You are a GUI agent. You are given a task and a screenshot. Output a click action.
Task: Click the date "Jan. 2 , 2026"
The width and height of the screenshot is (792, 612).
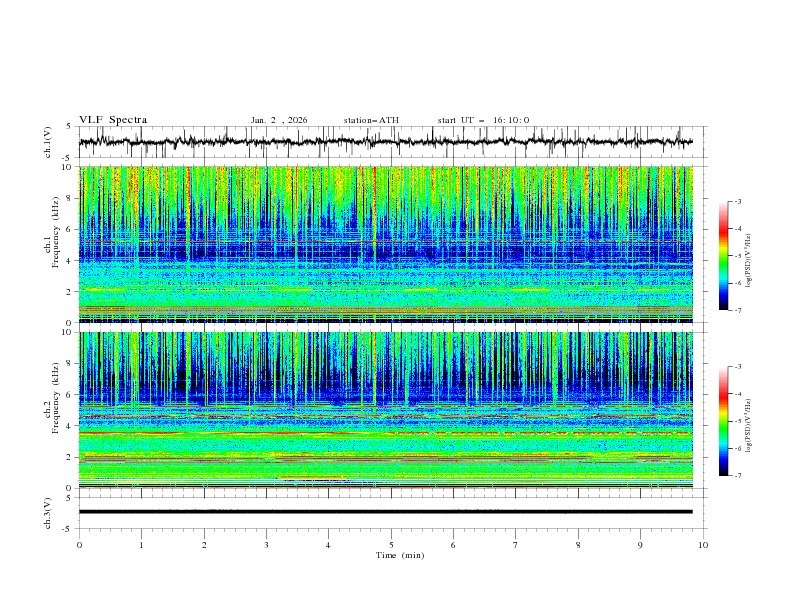click(x=279, y=120)
